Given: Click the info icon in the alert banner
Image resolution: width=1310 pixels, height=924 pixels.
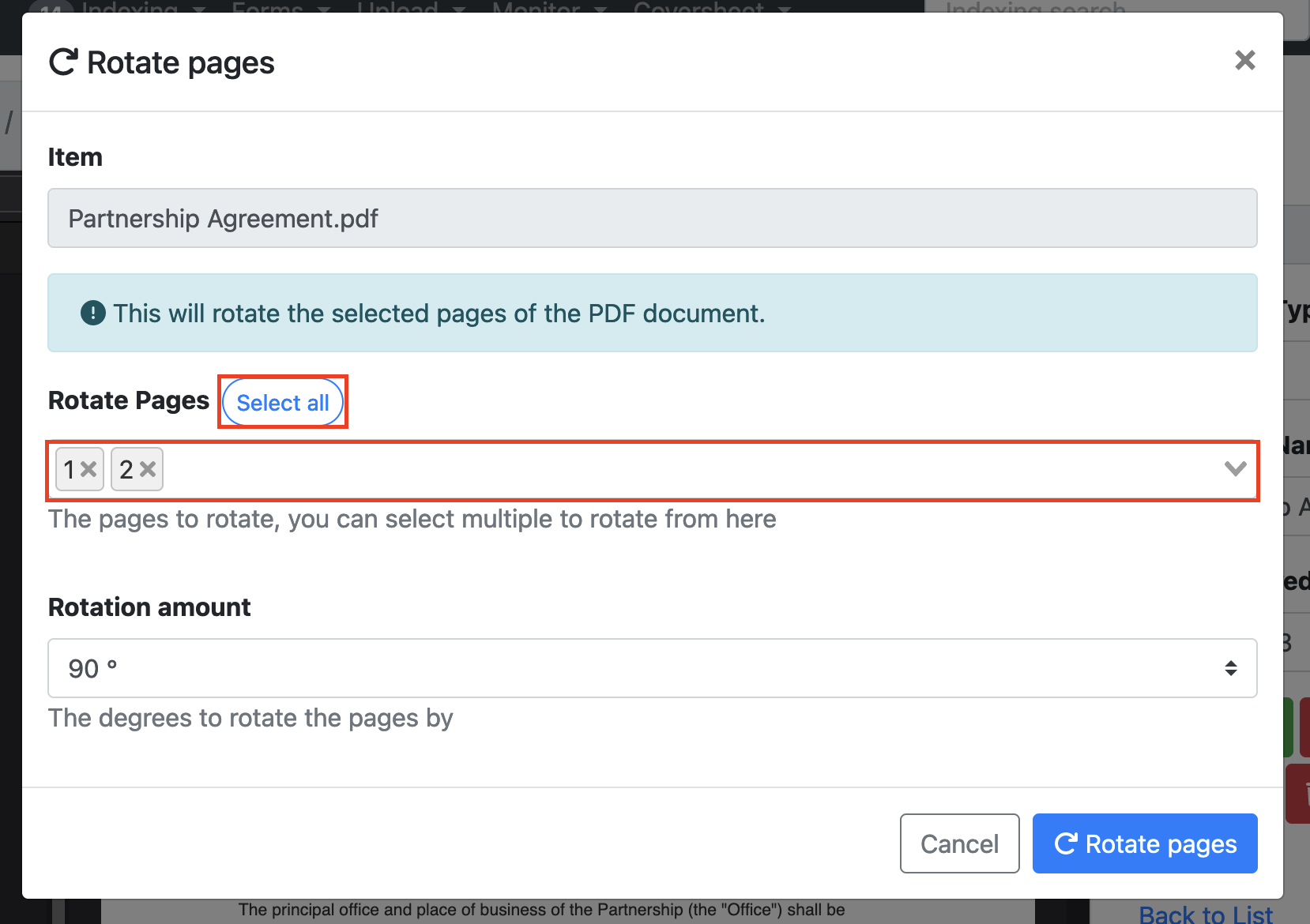Looking at the screenshot, I should point(93,314).
